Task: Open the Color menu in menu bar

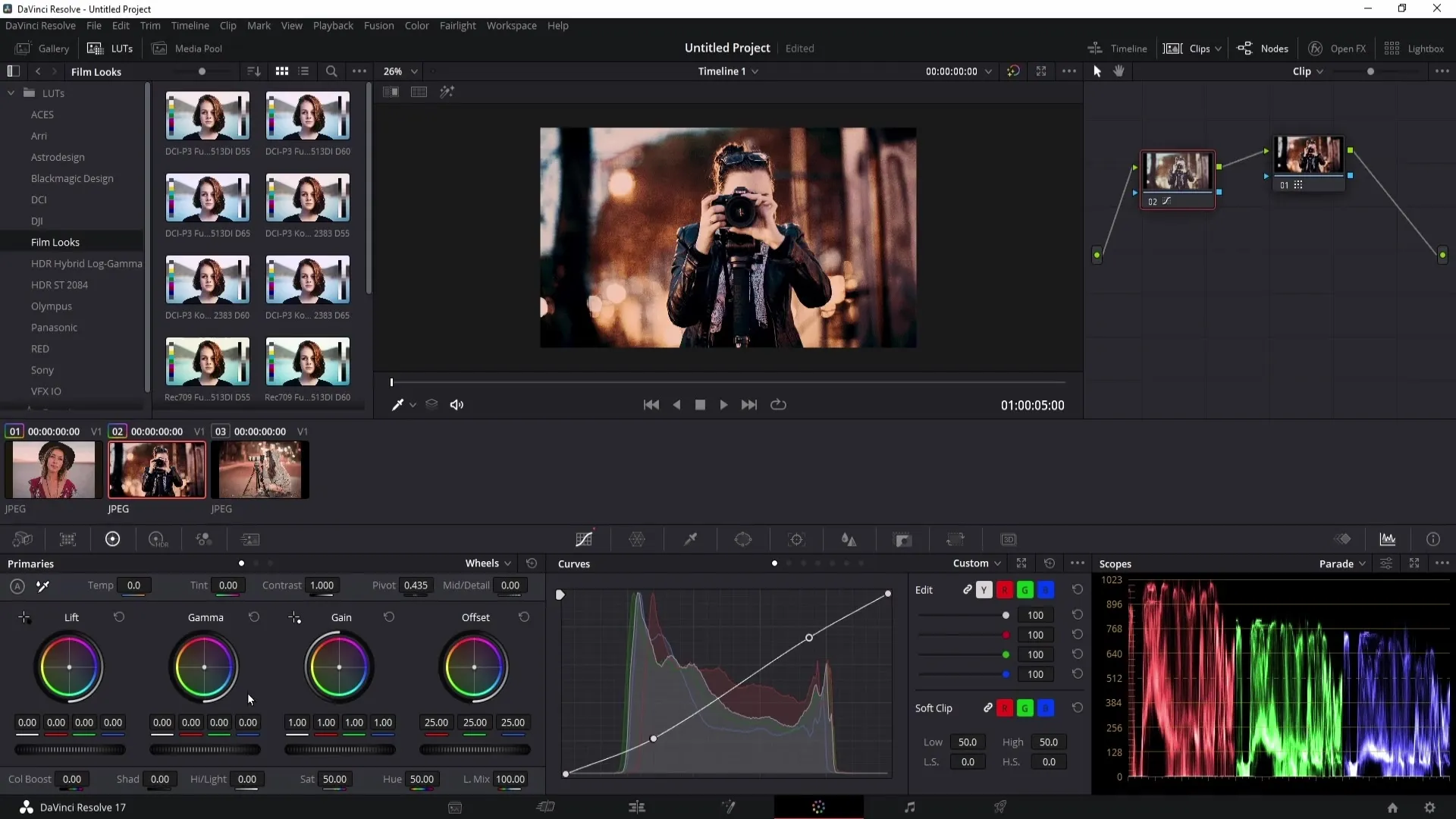Action: [x=417, y=25]
